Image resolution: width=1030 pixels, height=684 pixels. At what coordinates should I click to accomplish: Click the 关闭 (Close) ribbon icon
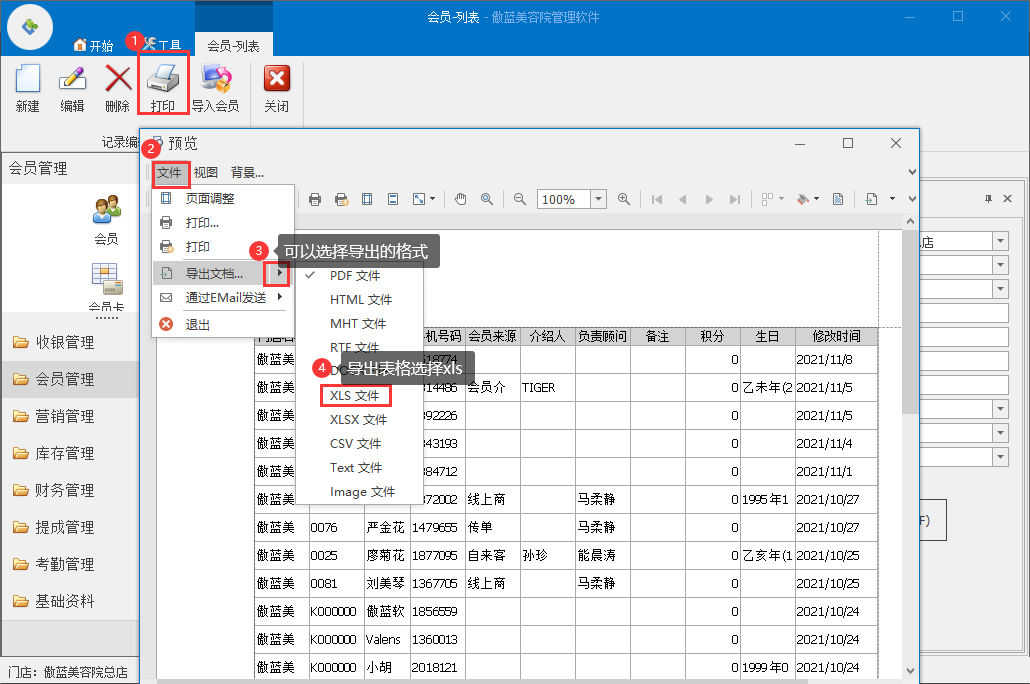click(x=277, y=80)
